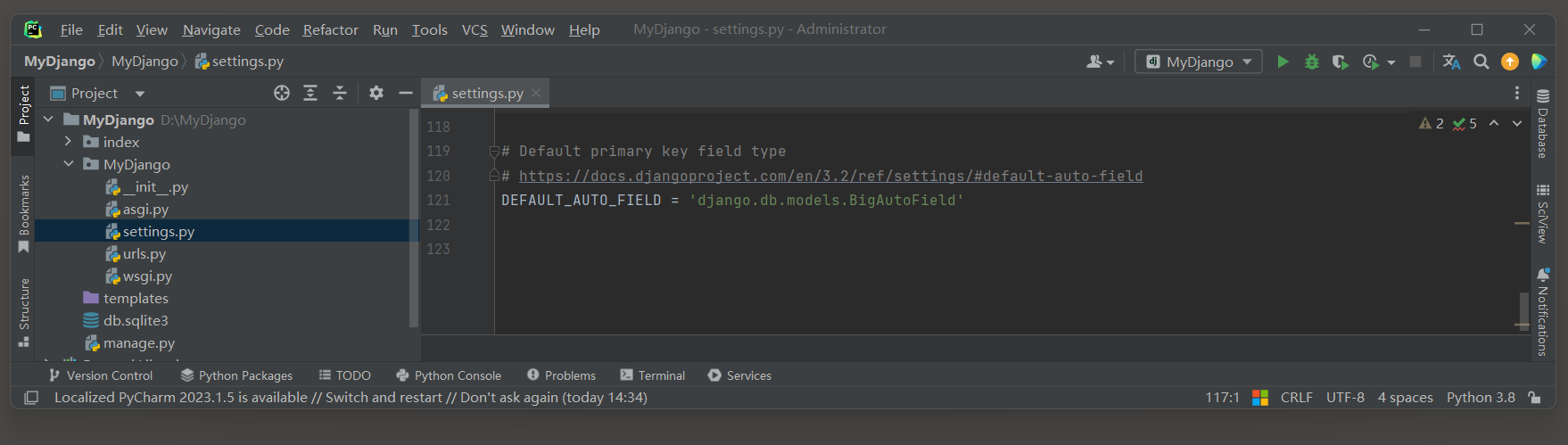Close the settings.py tab
The width and height of the screenshot is (1568, 445).
536,93
